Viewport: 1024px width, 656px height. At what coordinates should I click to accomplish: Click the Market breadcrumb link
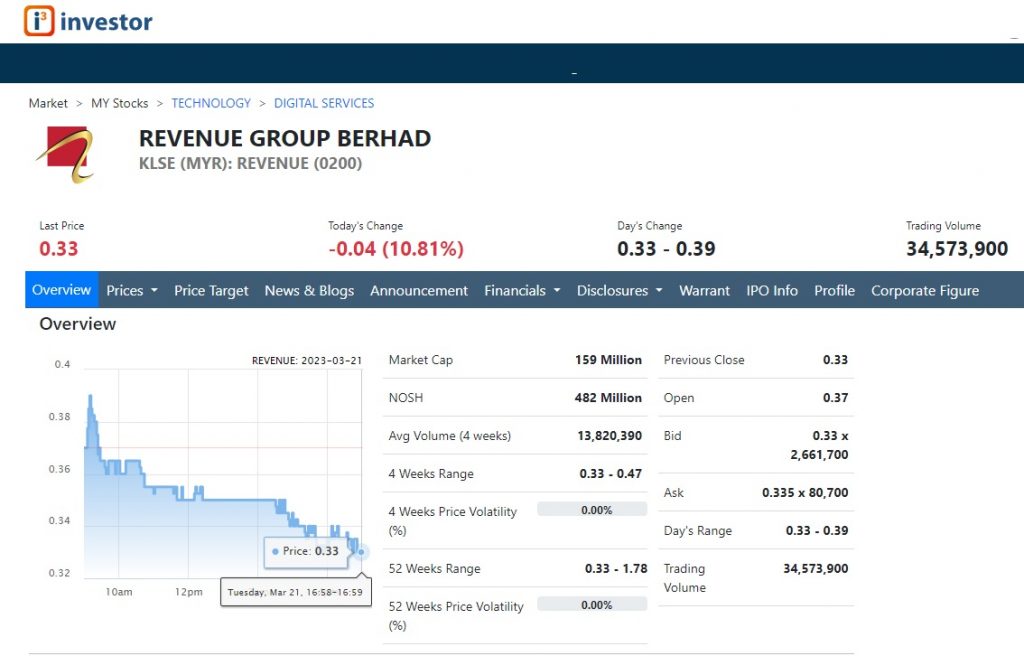(x=48, y=103)
